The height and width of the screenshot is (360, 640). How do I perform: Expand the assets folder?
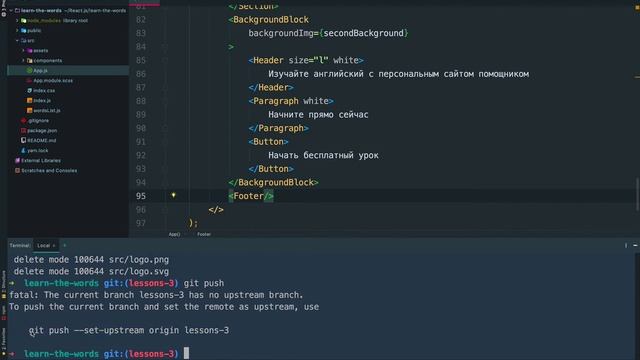coord(23,51)
